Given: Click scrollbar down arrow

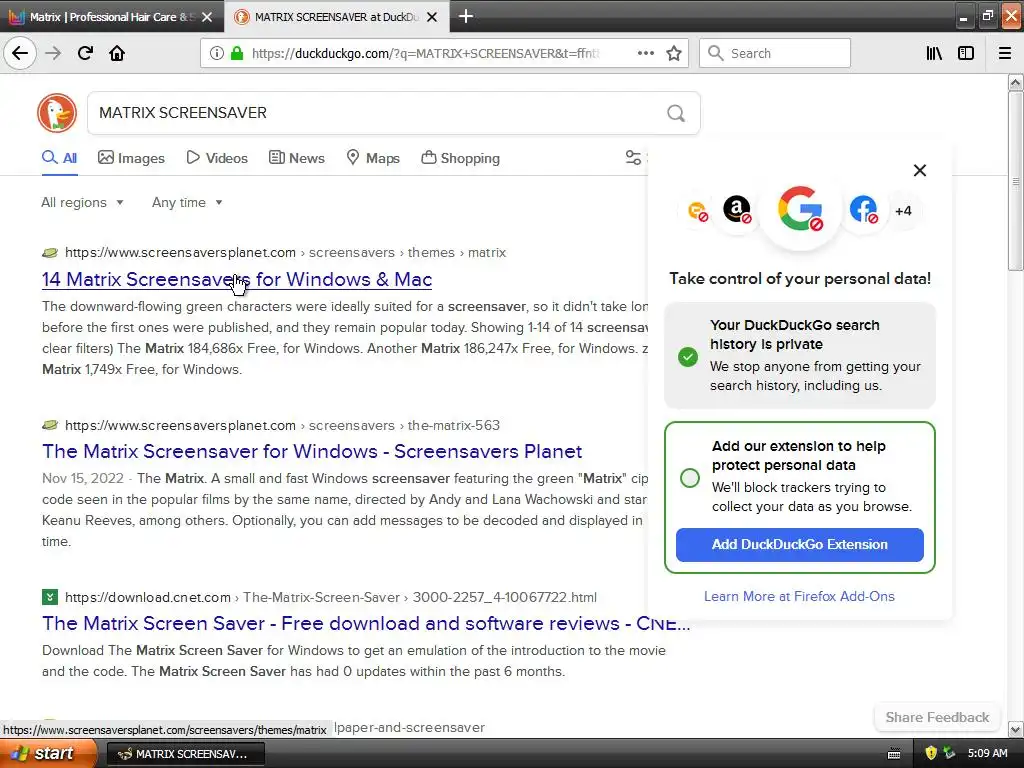Looking at the screenshot, I should pyautogui.click(x=1015, y=729).
